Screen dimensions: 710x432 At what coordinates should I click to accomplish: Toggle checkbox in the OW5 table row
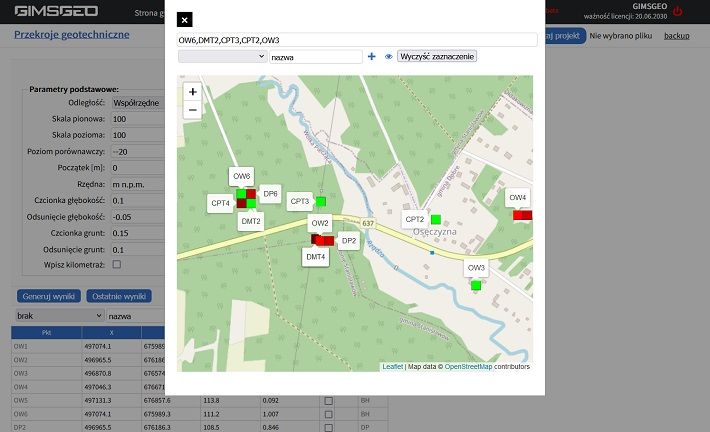[329, 401]
